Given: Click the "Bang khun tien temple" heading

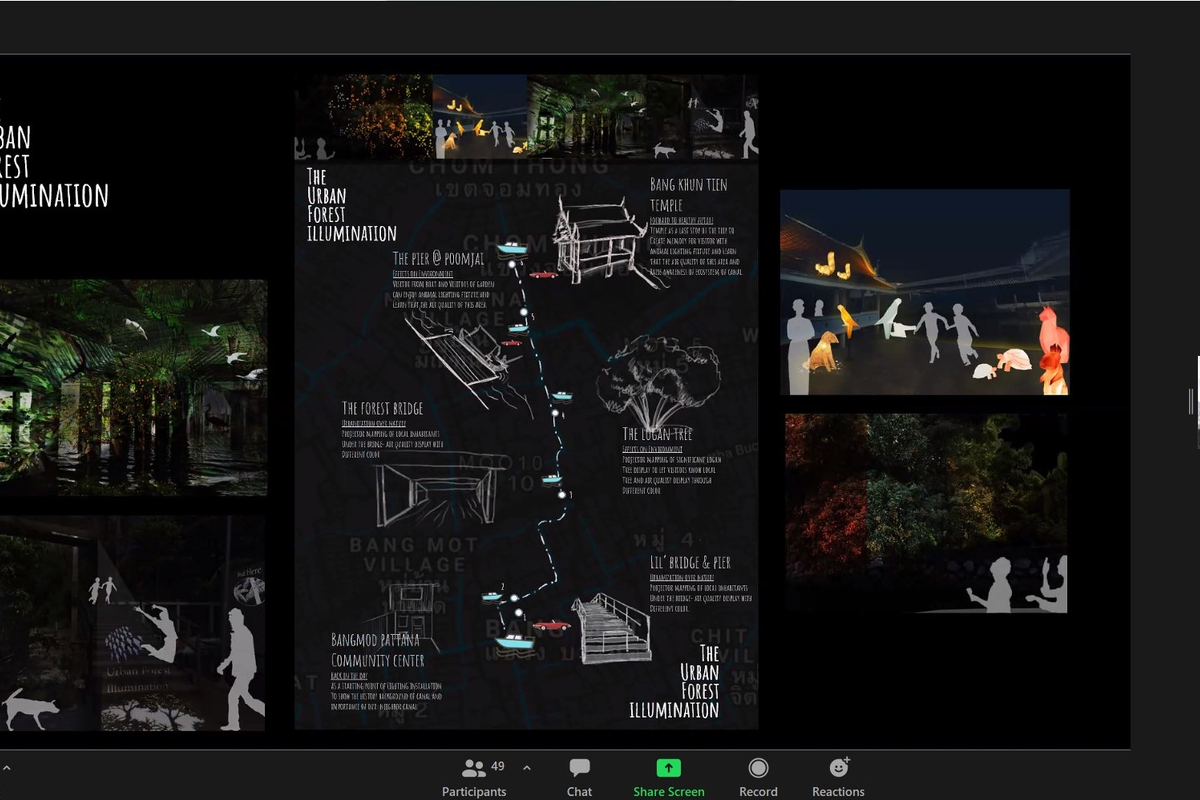Looking at the screenshot, I should pyautogui.click(x=689, y=194).
